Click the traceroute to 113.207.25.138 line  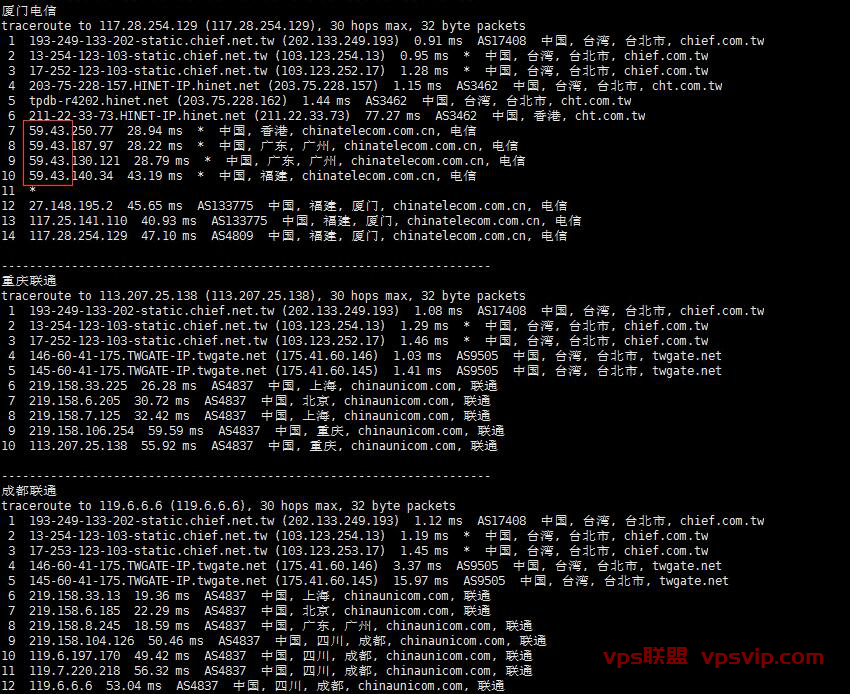pyautogui.click(x=263, y=295)
